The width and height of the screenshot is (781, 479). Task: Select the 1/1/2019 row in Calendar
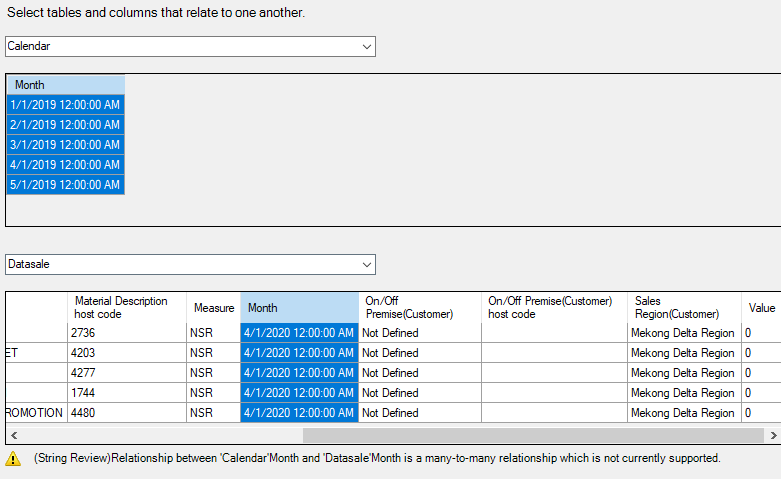[x=65, y=105]
